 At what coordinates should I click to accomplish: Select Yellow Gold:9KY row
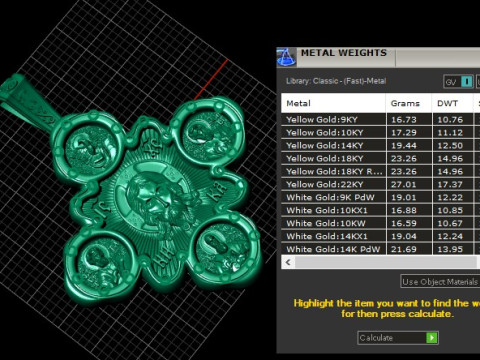point(381,119)
